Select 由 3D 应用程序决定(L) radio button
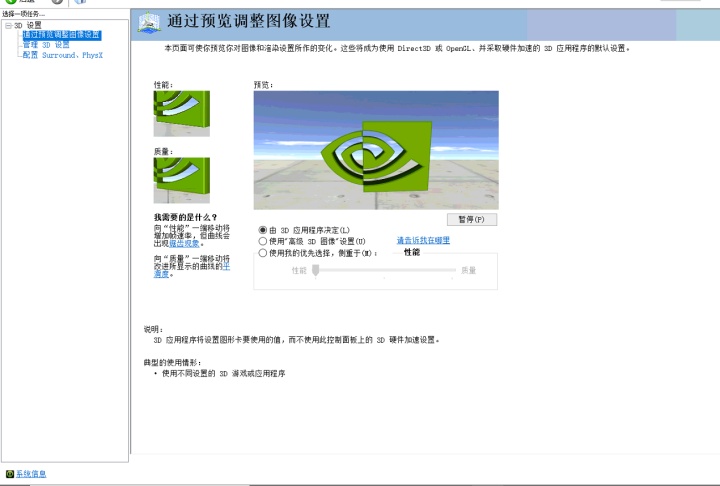 [x=263, y=230]
